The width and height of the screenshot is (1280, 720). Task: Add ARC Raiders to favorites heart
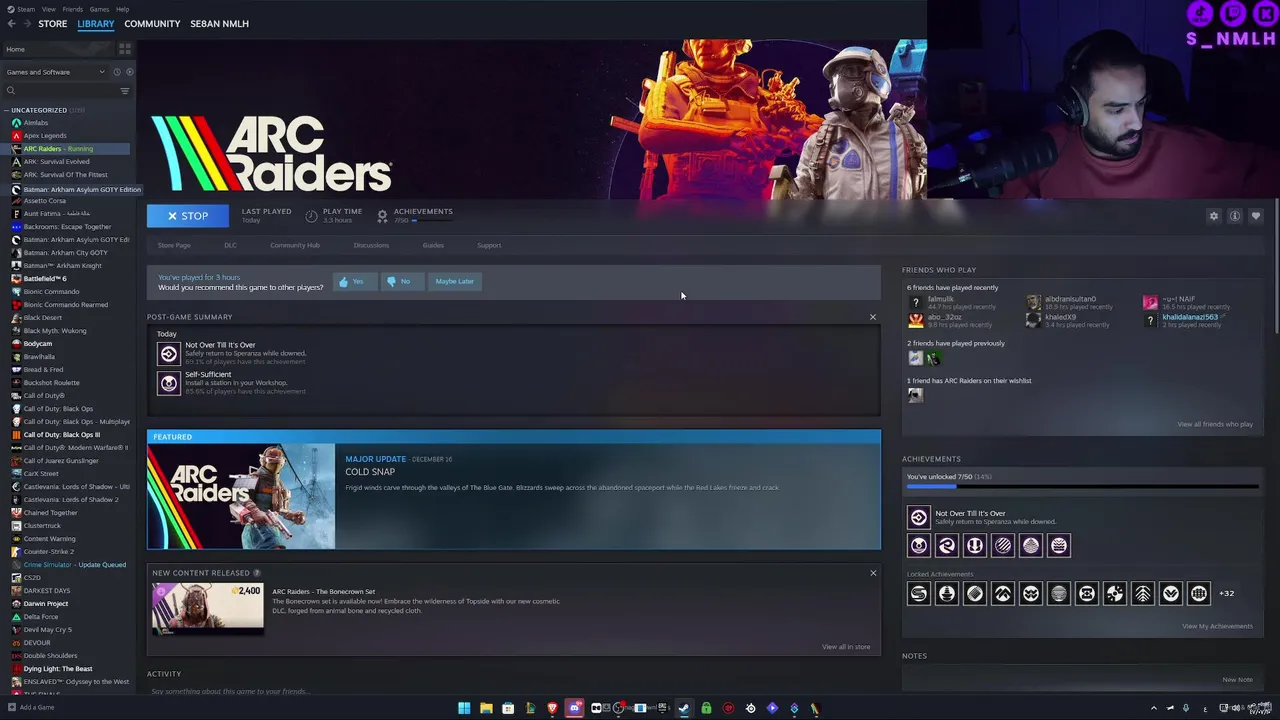coord(1256,216)
